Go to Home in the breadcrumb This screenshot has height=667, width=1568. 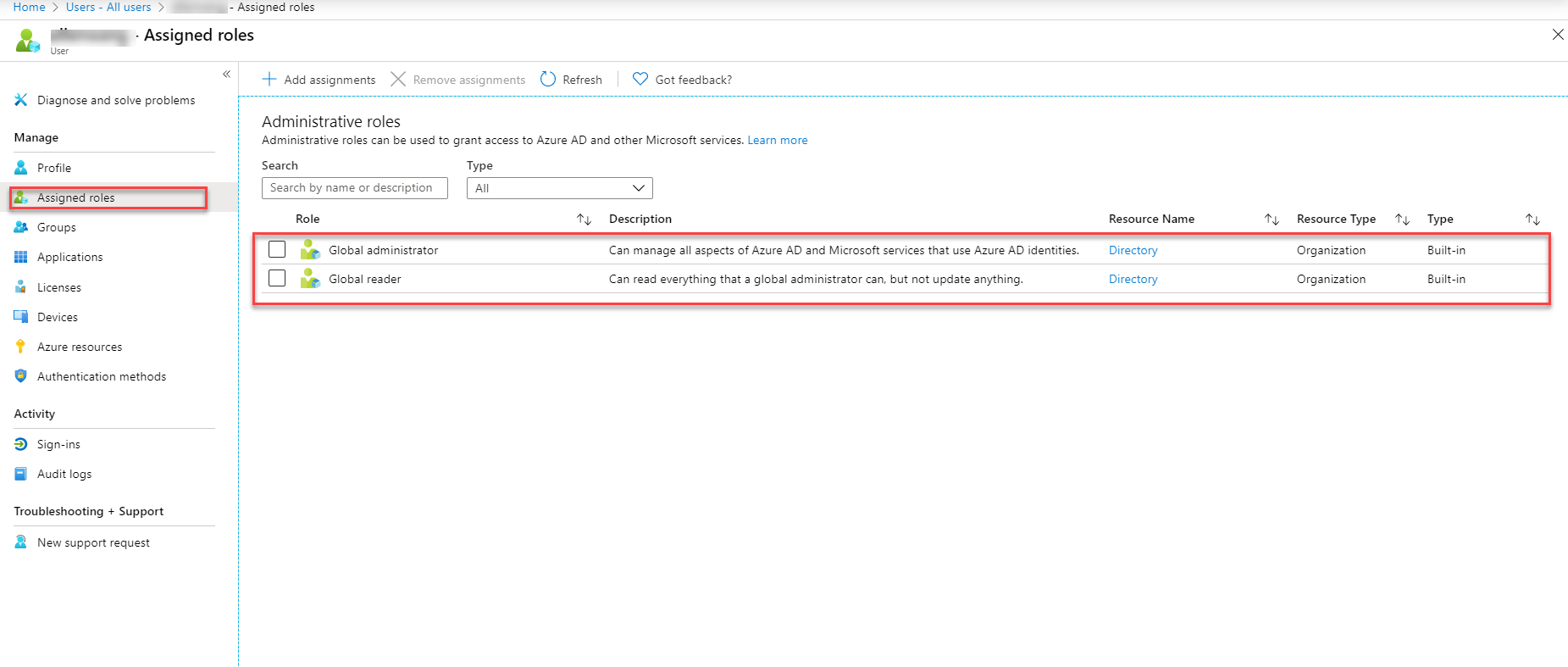pyautogui.click(x=30, y=8)
